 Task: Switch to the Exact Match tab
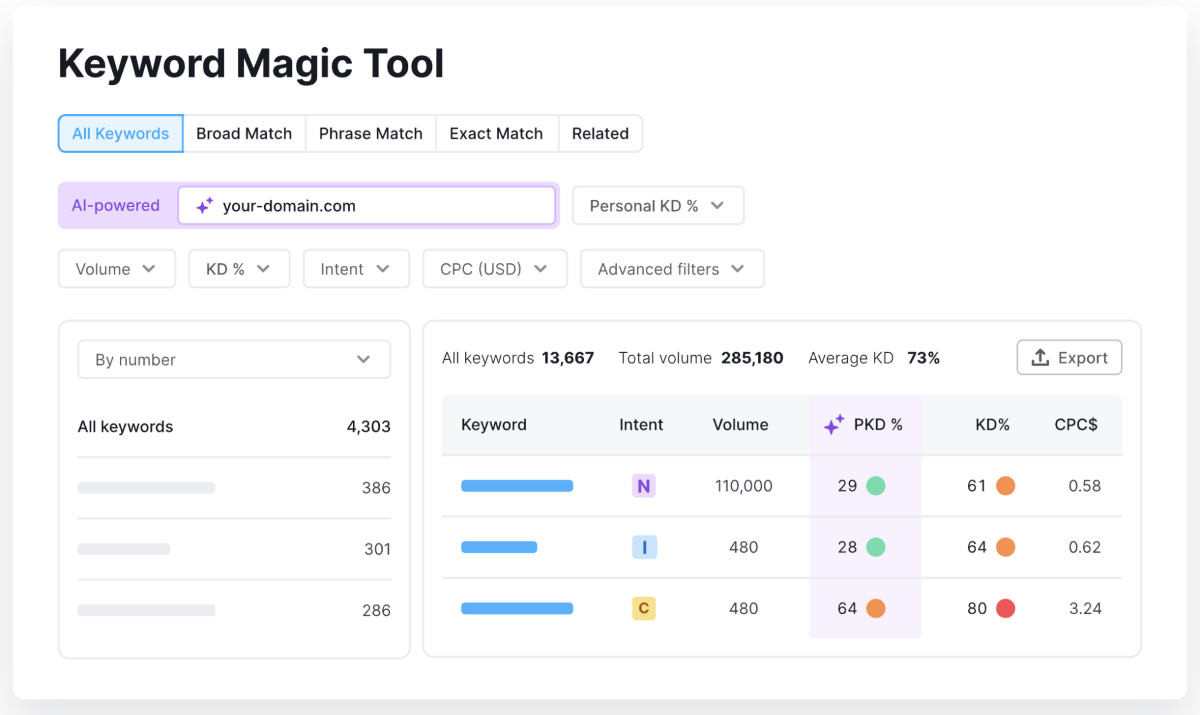tap(496, 133)
